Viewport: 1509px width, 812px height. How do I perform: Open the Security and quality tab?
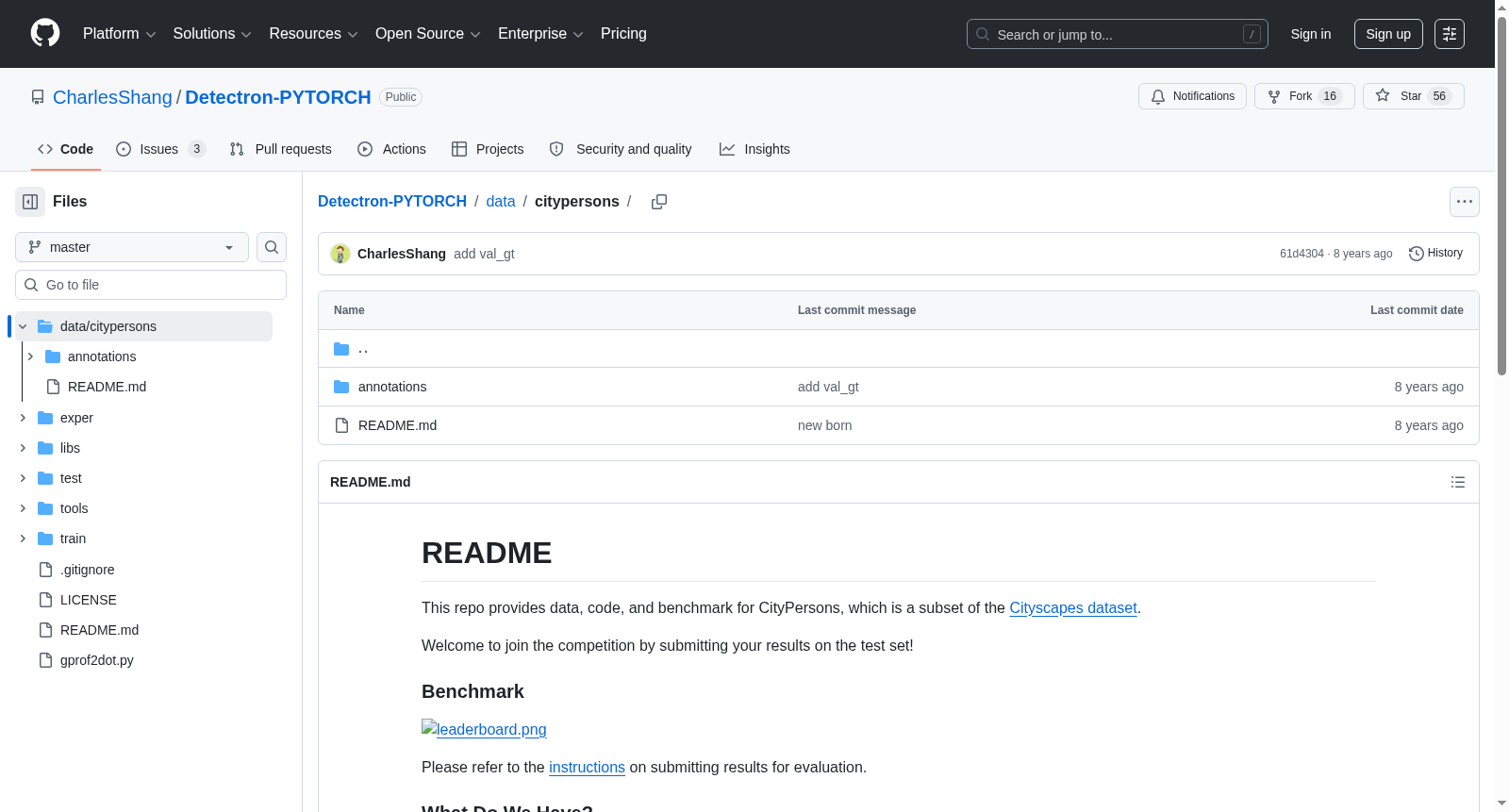[621, 149]
